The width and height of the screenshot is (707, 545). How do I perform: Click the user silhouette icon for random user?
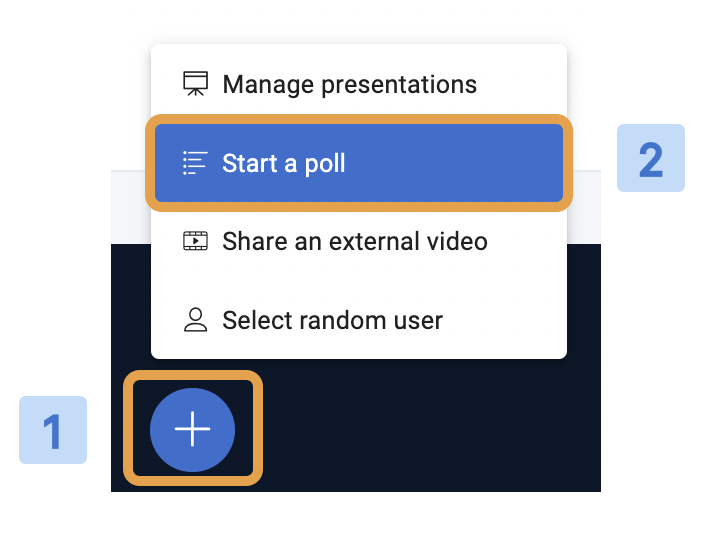coord(195,320)
